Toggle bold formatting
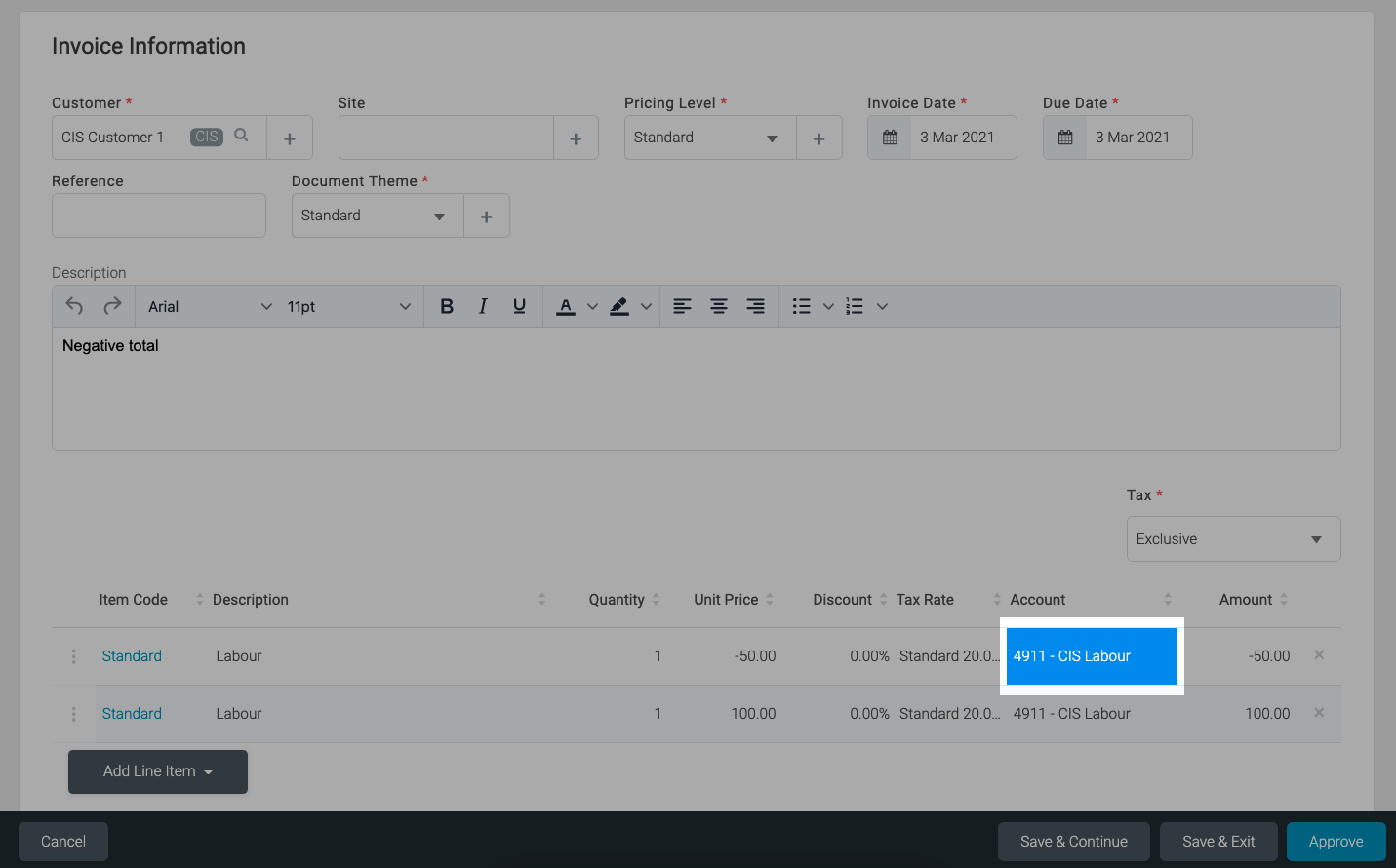The image size is (1396, 868). (x=447, y=306)
